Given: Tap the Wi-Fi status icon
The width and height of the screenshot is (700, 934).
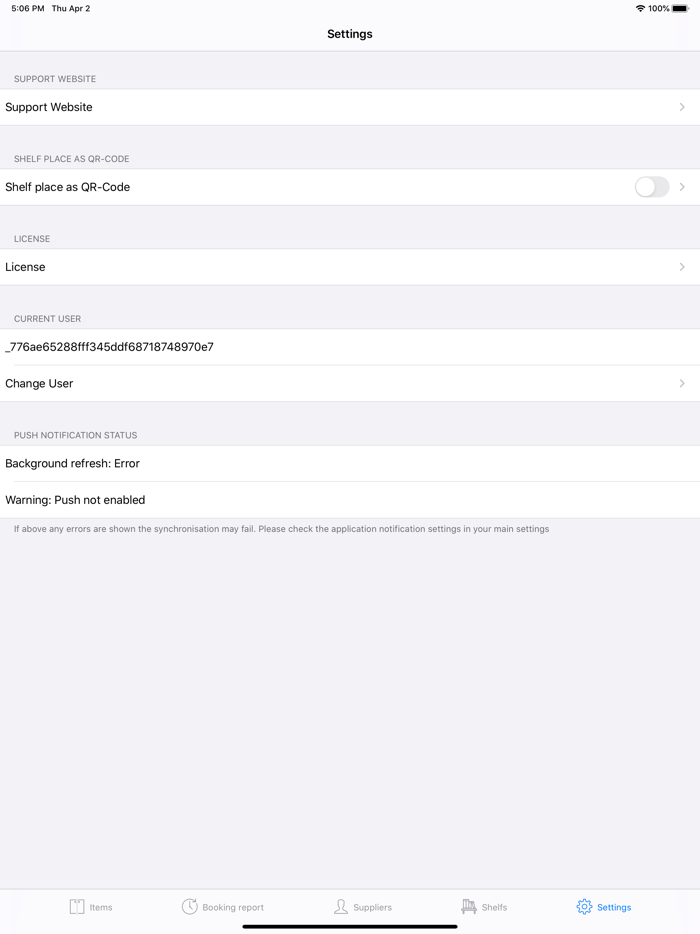Looking at the screenshot, I should click(640, 9).
